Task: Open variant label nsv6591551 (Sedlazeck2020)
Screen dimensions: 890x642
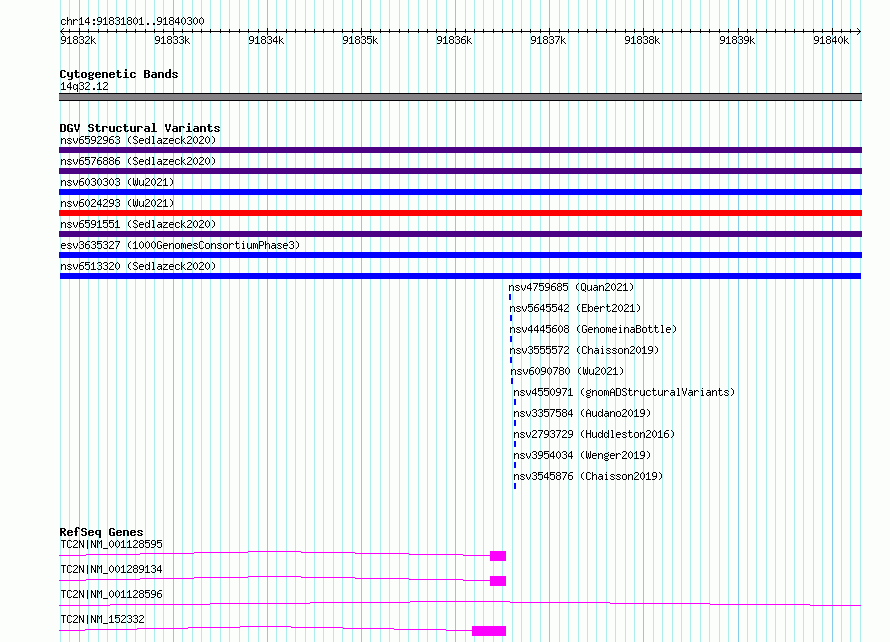Action: [x=138, y=224]
